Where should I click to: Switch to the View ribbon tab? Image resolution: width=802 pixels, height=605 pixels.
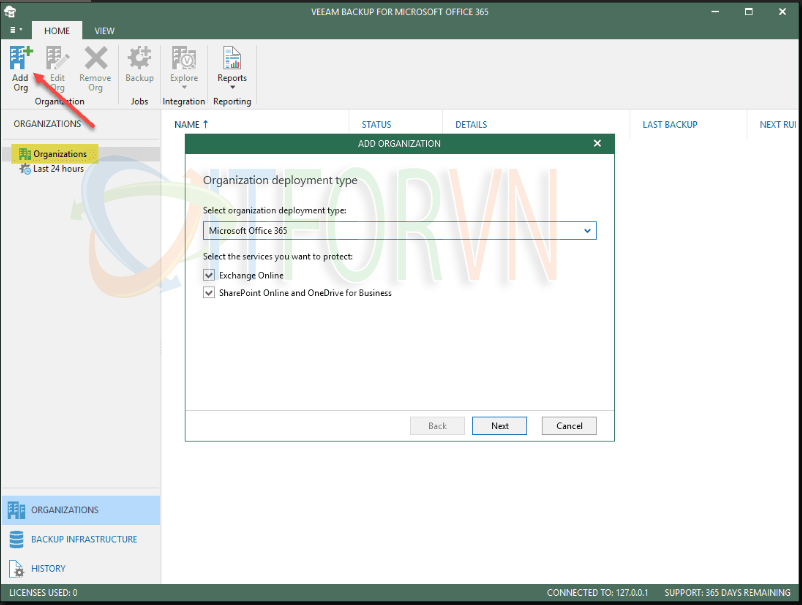coord(104,31)
